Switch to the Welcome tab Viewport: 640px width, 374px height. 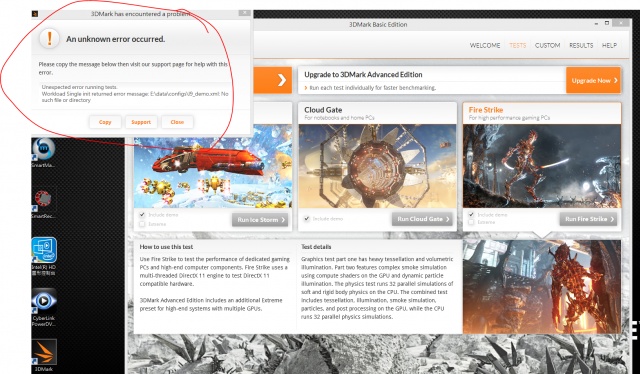coord(485,45)
